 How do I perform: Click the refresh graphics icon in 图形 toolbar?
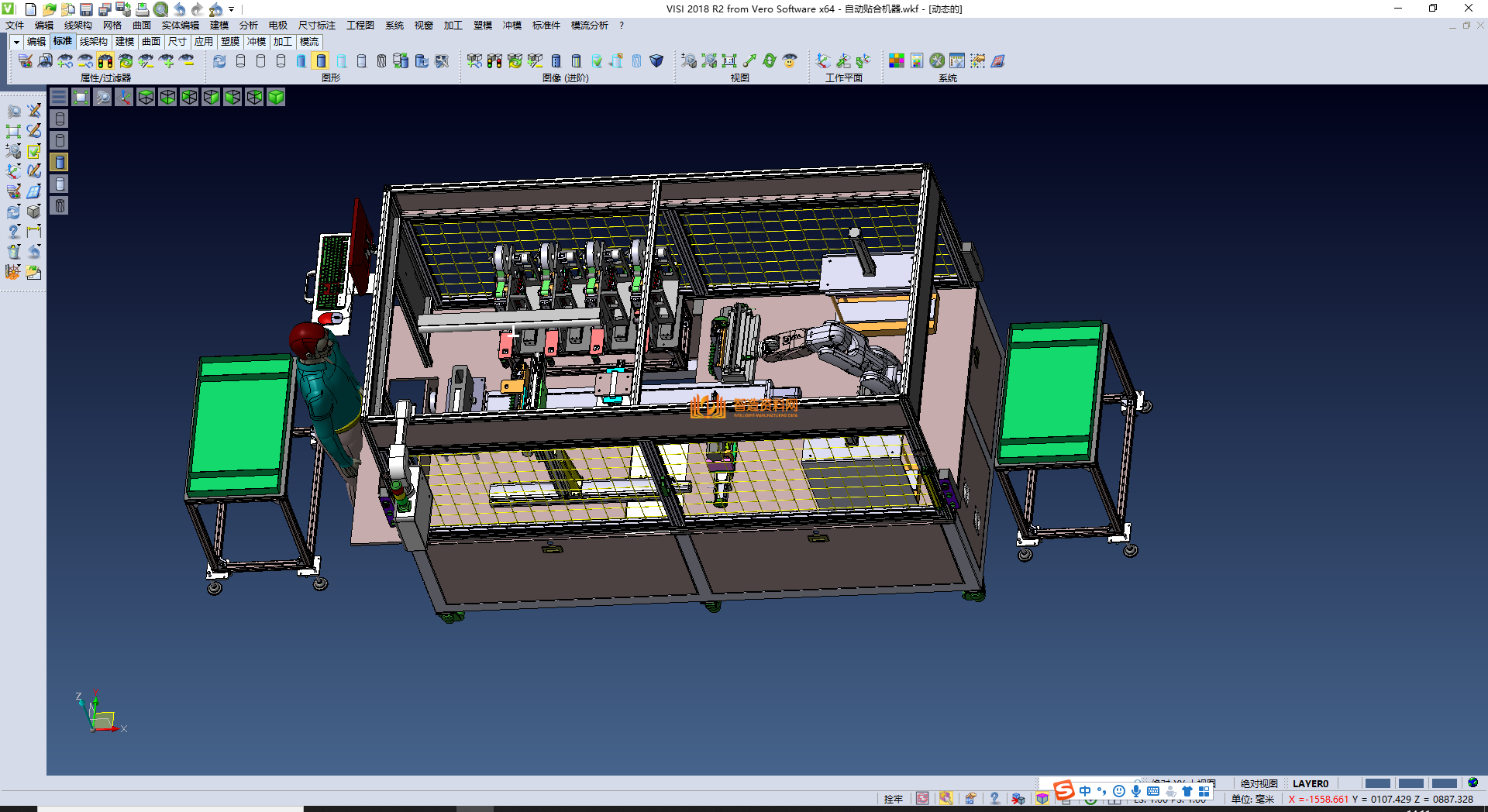pos(220,61)
